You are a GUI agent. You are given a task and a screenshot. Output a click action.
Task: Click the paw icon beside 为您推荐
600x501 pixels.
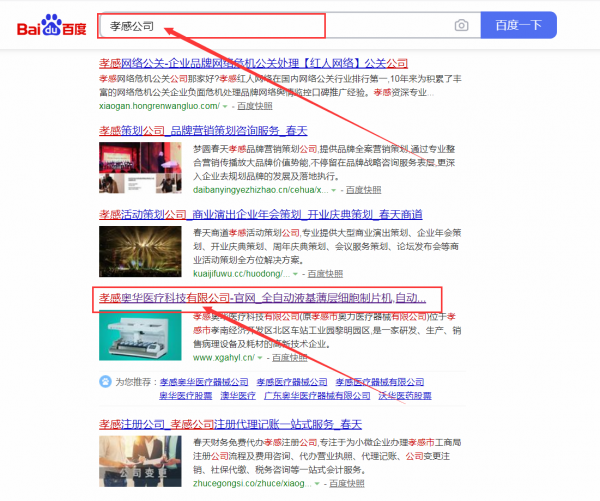coord(105,381)
